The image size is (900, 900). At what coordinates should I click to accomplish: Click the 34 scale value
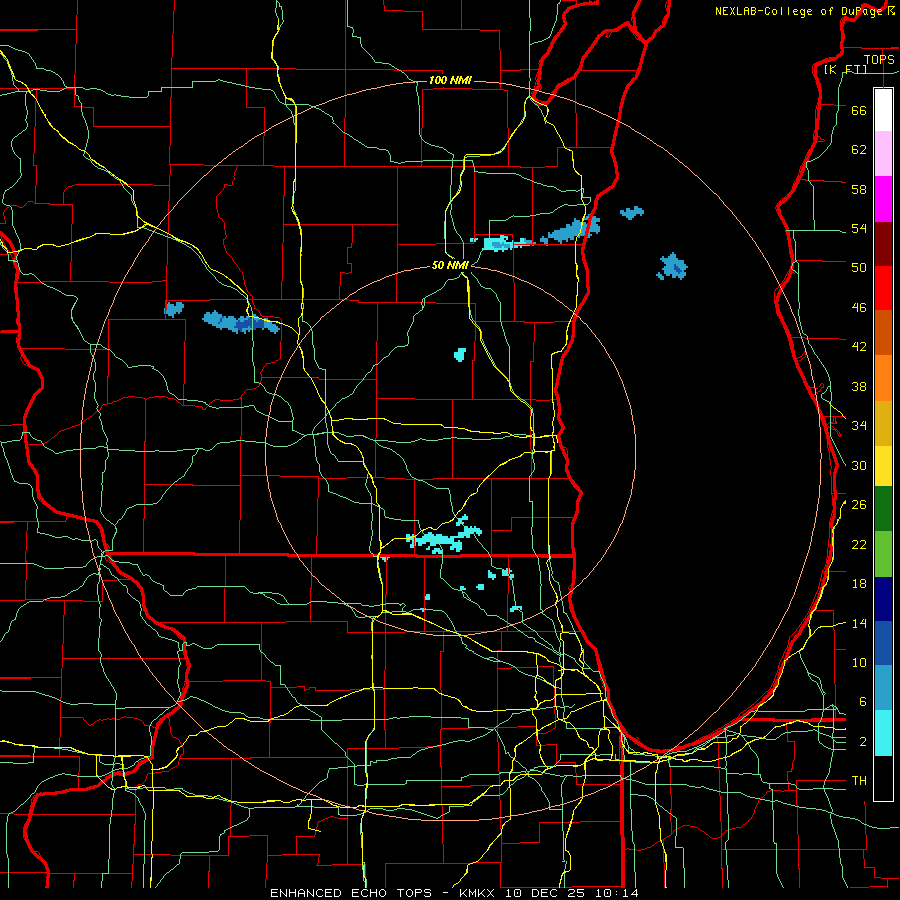coord(859,426)
